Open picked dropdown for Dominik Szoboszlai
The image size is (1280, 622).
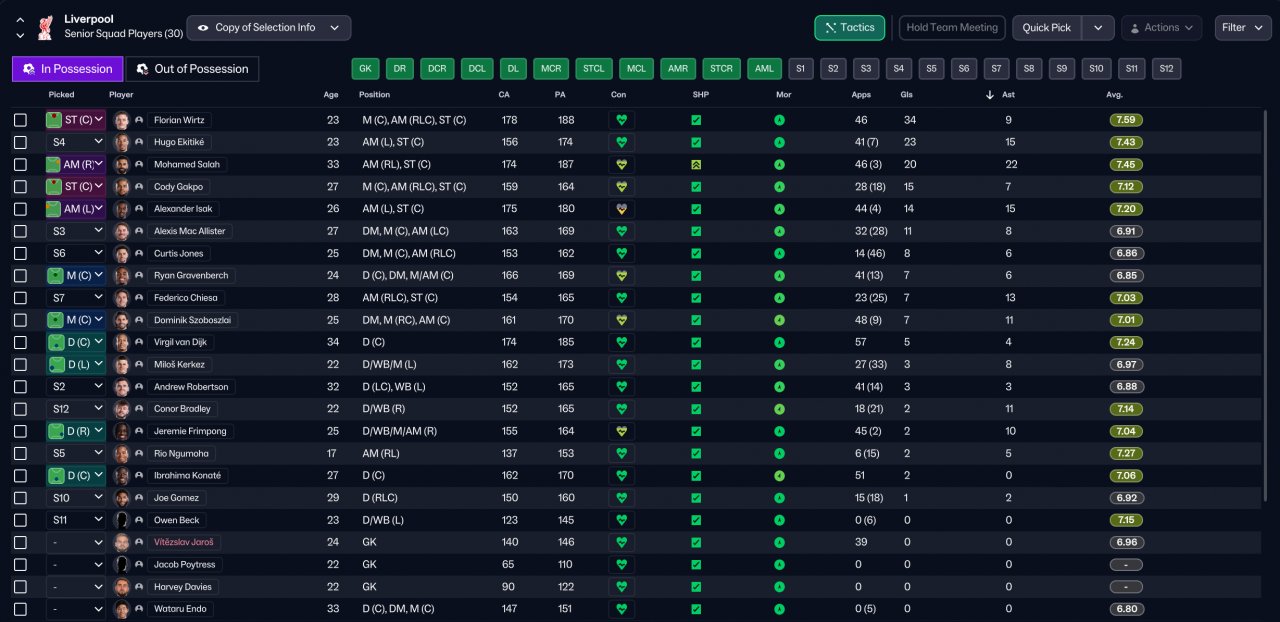point(76,320)
